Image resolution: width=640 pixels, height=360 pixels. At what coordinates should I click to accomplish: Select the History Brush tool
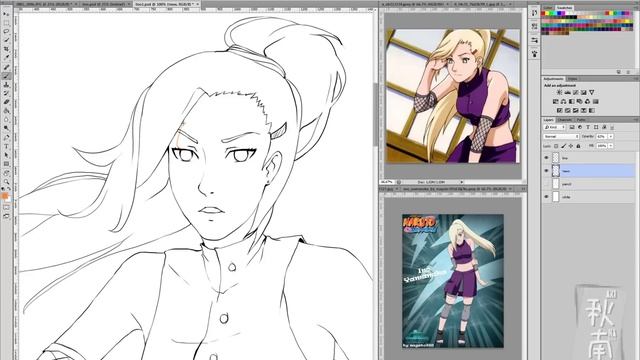coord(6,93)
